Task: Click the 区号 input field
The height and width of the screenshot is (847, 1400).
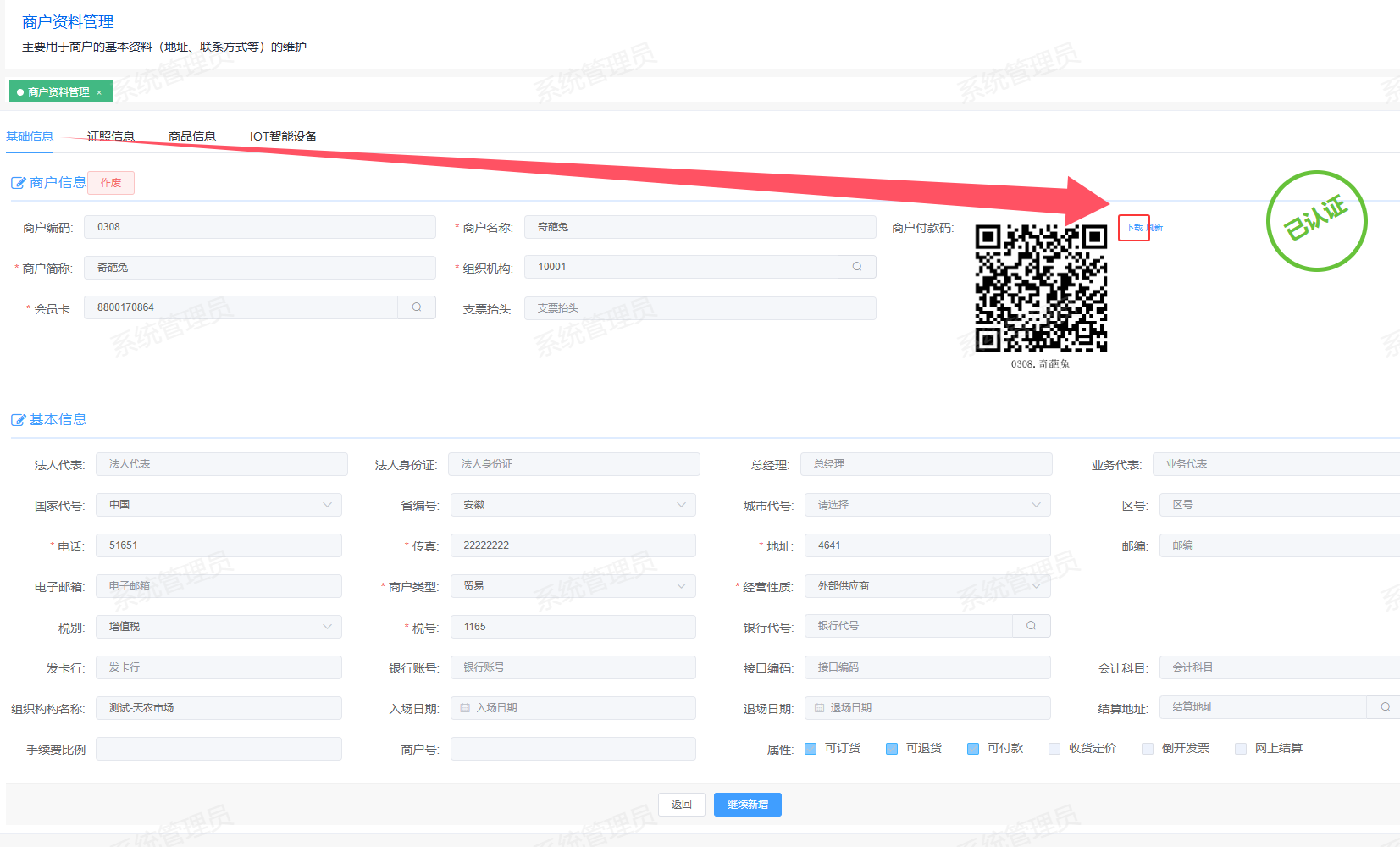Action: [x=1280, y=505]
